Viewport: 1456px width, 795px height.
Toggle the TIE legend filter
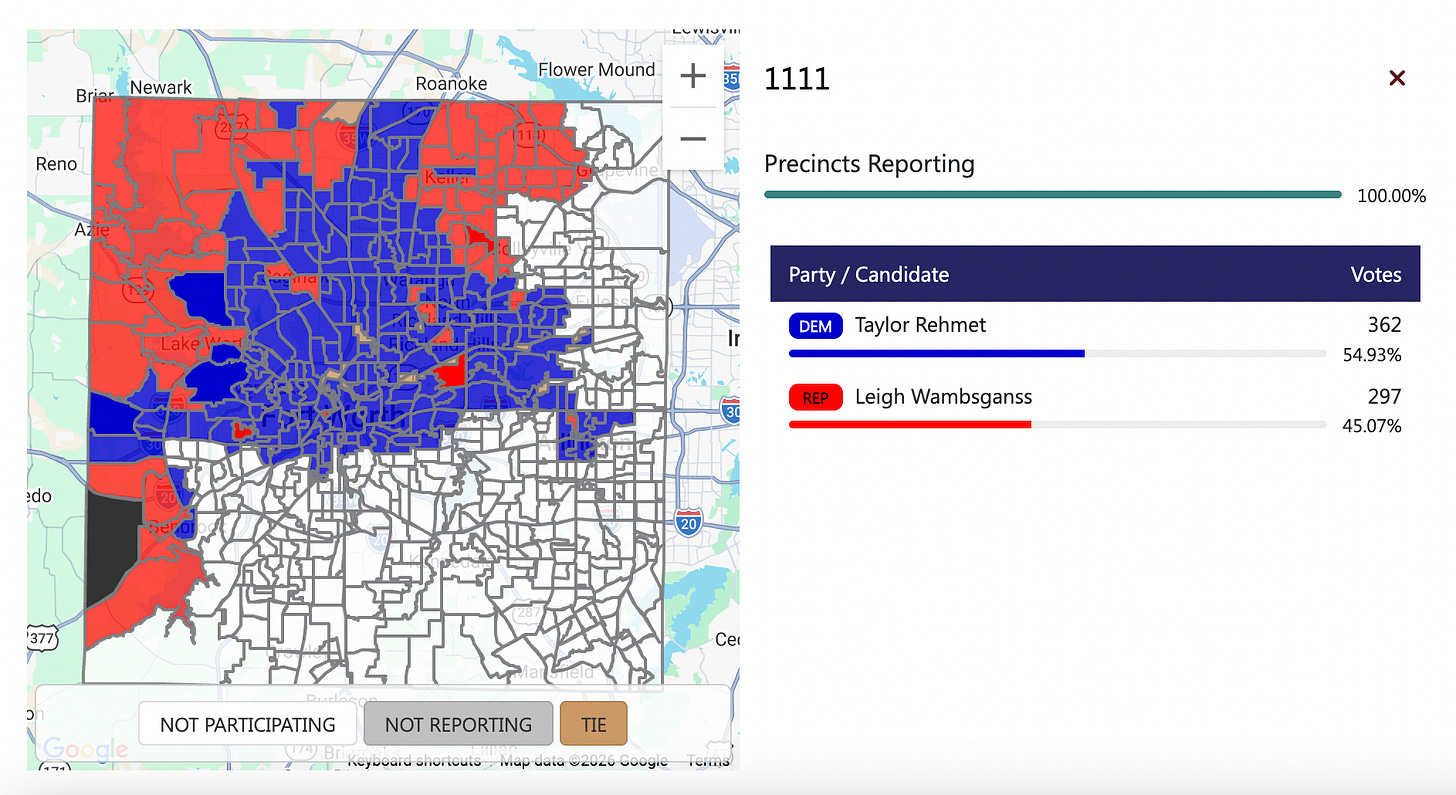(x=593, y=723)
